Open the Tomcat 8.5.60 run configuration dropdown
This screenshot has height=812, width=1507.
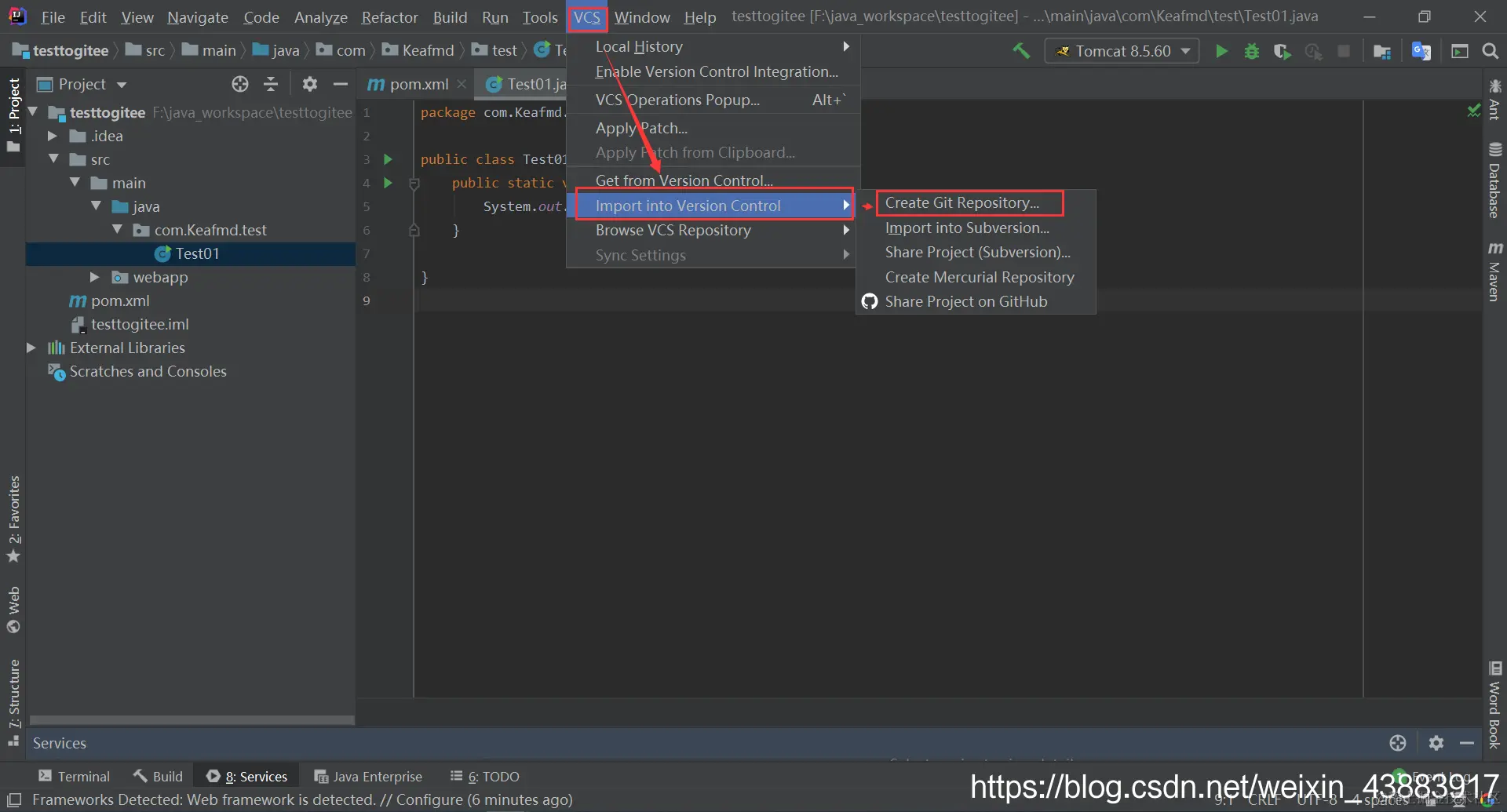[x=1122, y=51]
